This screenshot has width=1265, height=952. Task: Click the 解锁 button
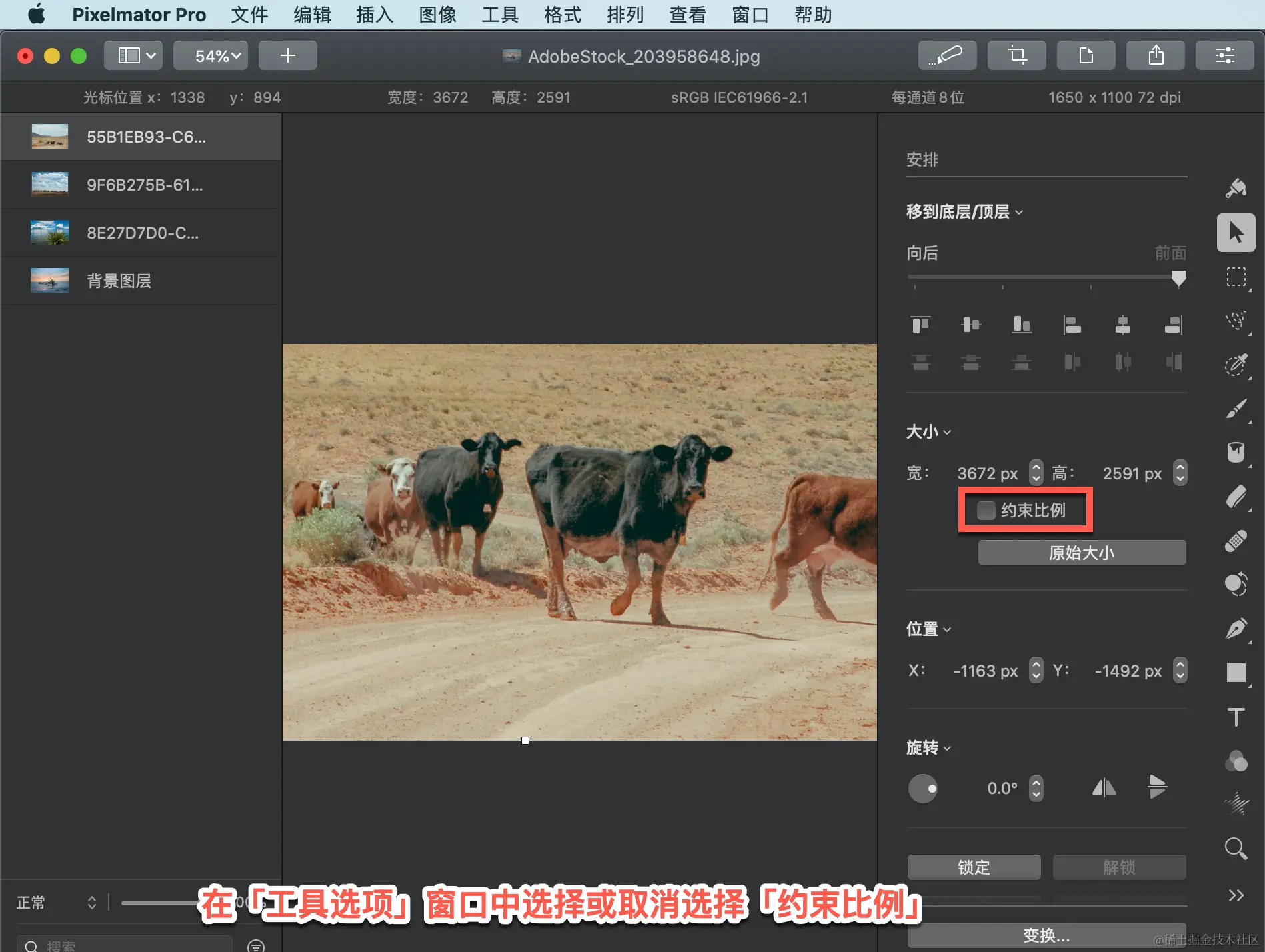click(1119, 867)
